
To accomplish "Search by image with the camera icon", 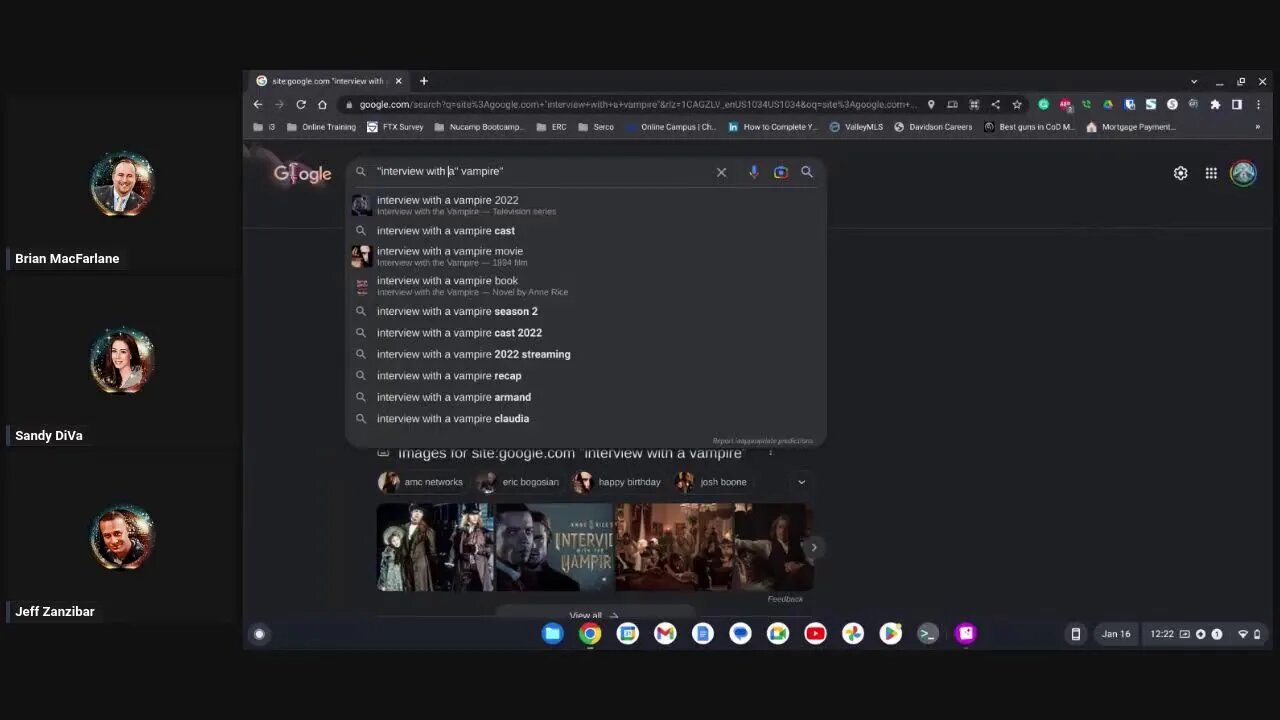I will point(781,172).
